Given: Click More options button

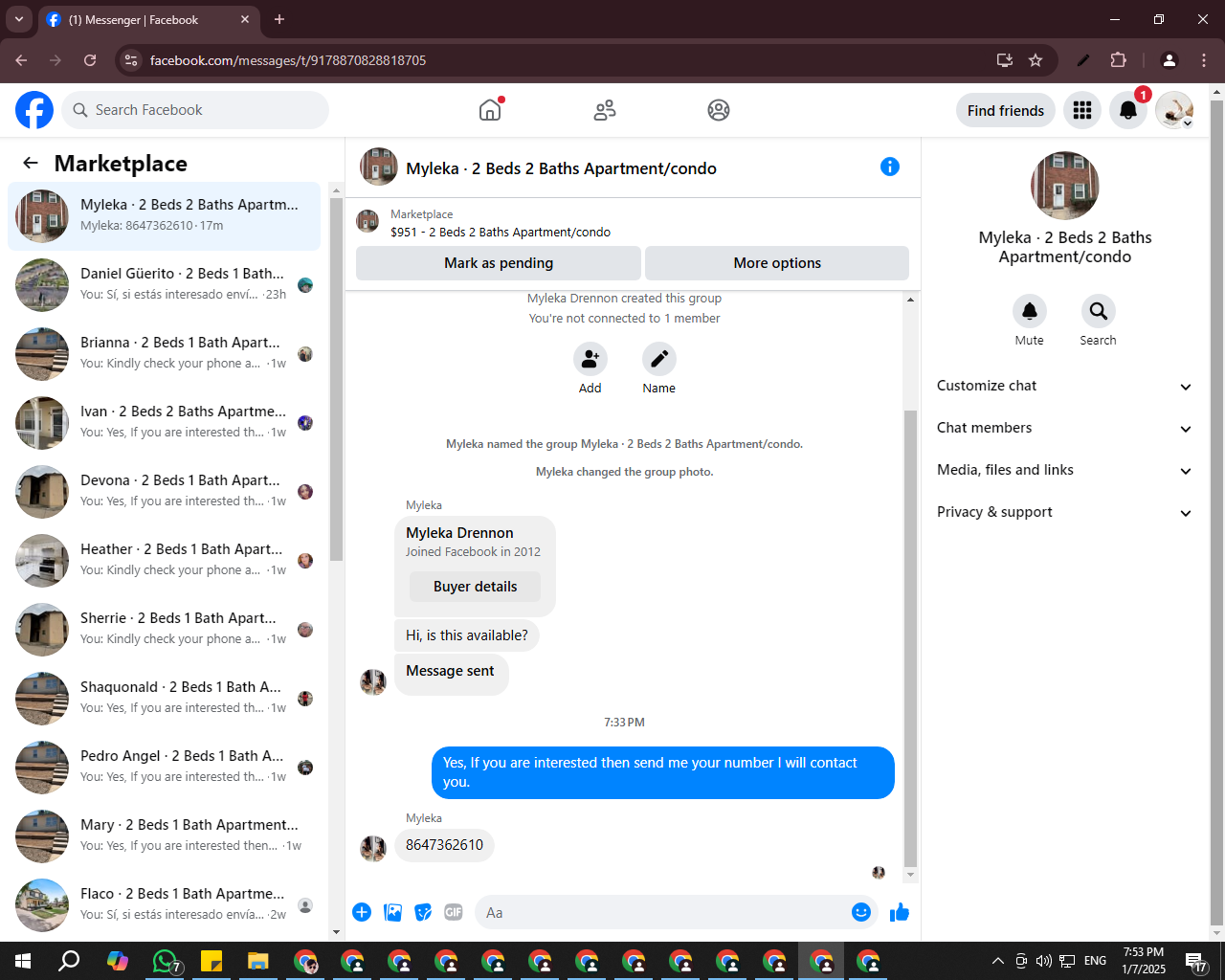Looking at the screenshot, I should (777, 263).
